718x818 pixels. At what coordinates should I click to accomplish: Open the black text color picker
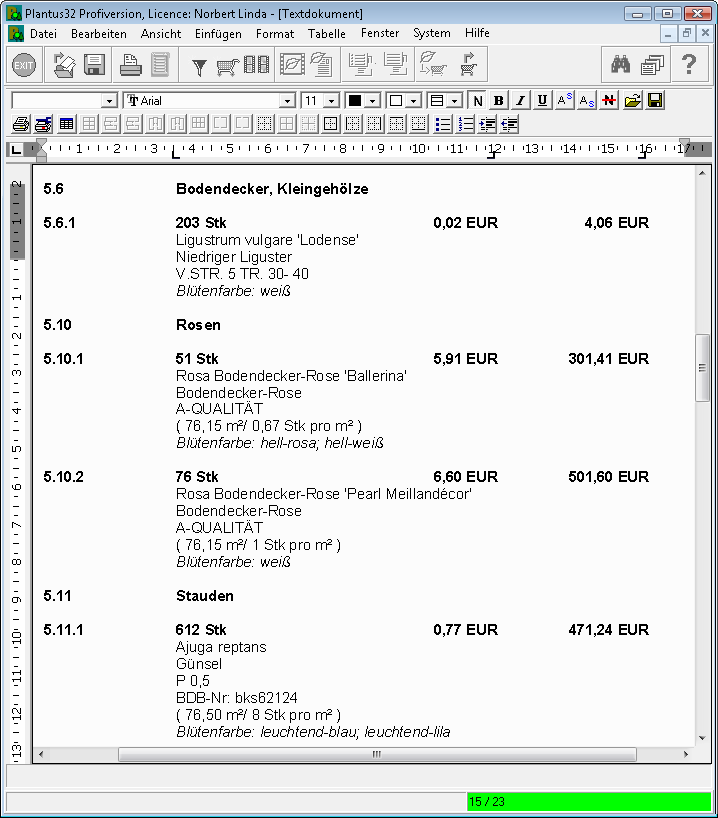(x=372, y=101)
